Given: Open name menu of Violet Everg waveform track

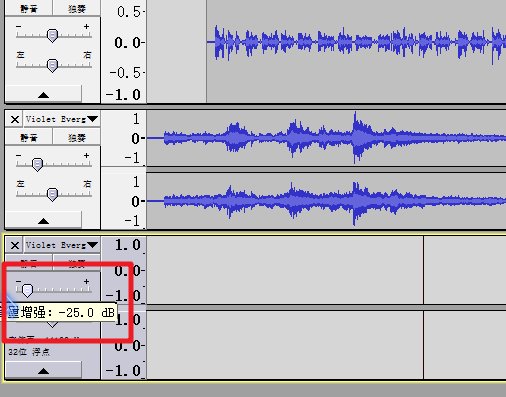Looking at the screenshot, I should coord(62,119).
